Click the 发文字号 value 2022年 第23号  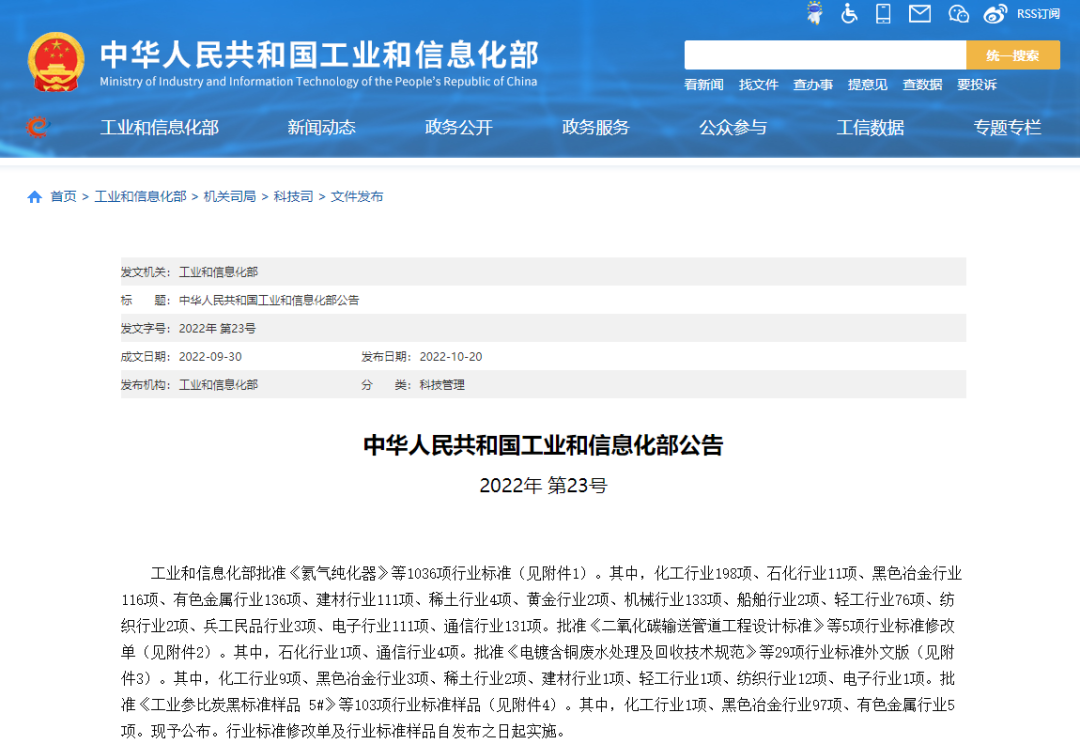coord(218,329)
